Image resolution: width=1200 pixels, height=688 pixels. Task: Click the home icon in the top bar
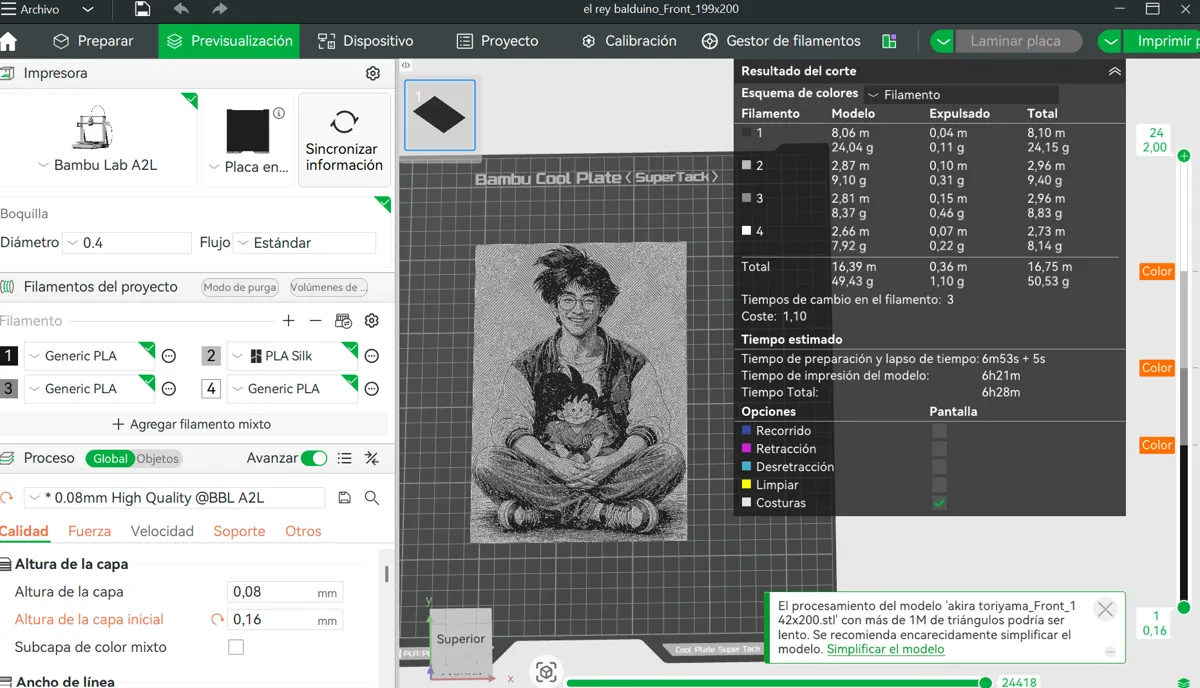[8, 41]
